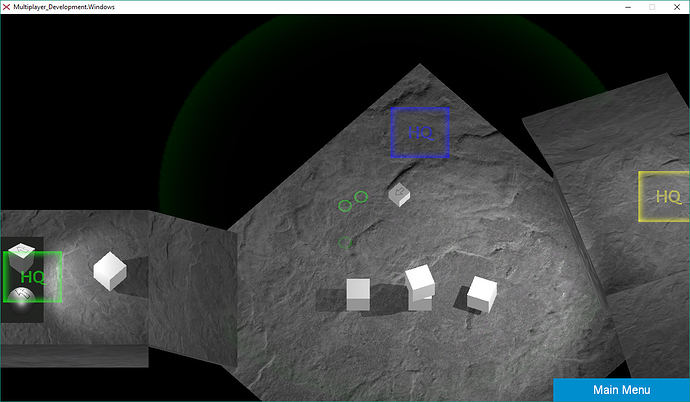Viewport: 690px width, 402px height.
Task: Minimize the Multiplayer_Development window
Action: pos(628,7)
